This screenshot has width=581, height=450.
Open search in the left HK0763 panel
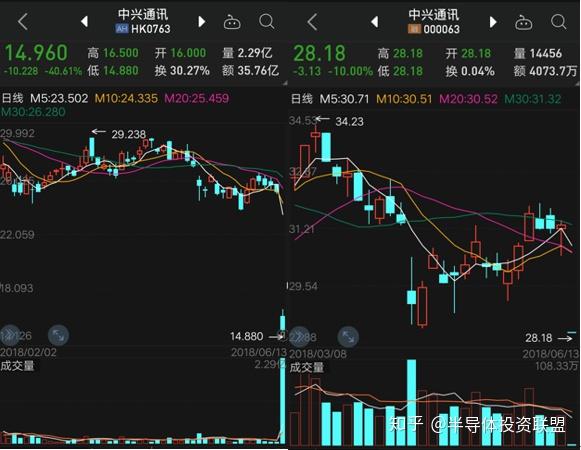point(266,22)
